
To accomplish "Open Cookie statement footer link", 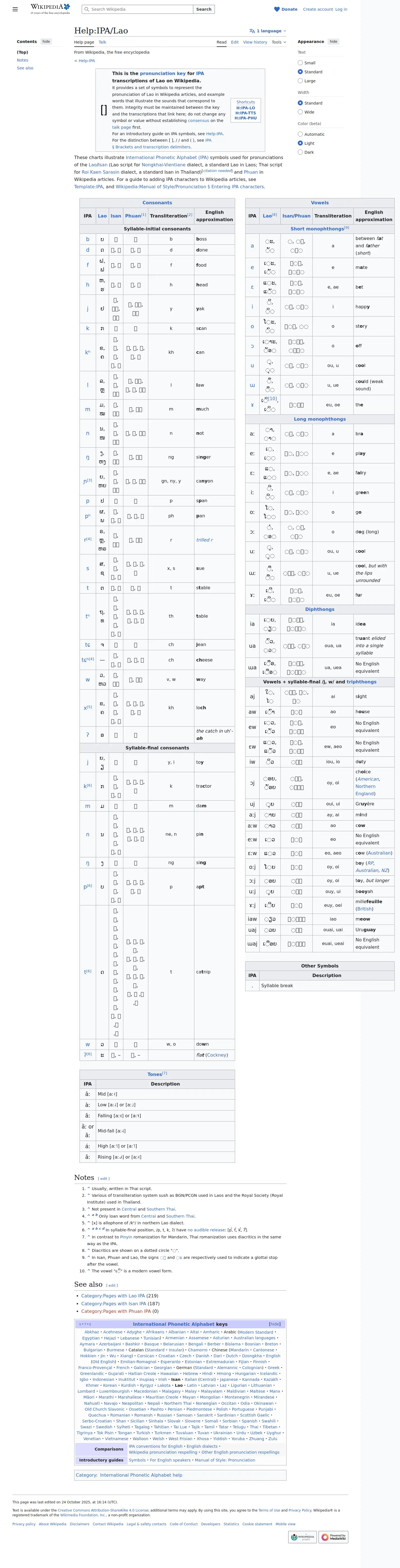I will point(257,1524).
